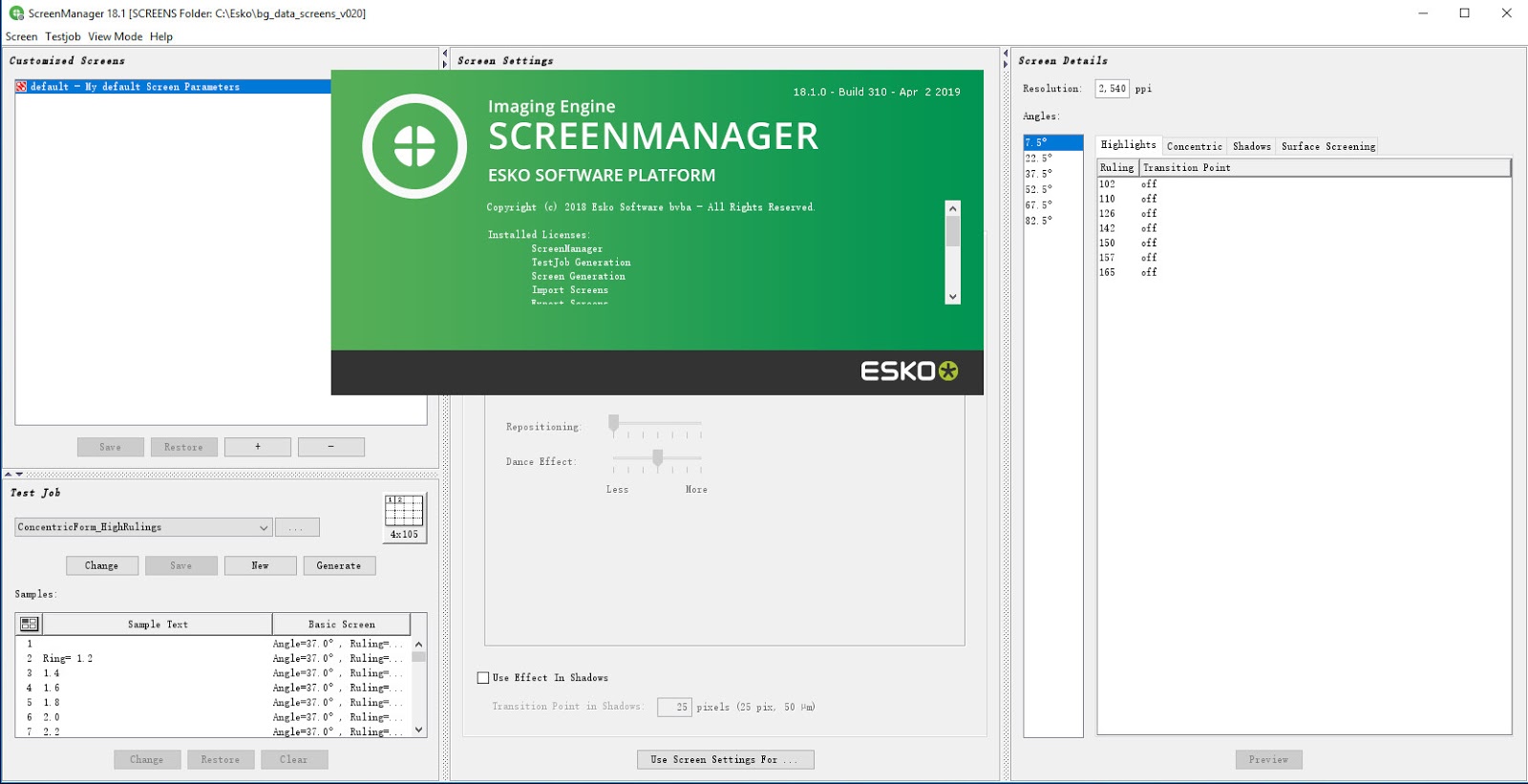
Task: Click the New test job button
Action: click(261, 566)
